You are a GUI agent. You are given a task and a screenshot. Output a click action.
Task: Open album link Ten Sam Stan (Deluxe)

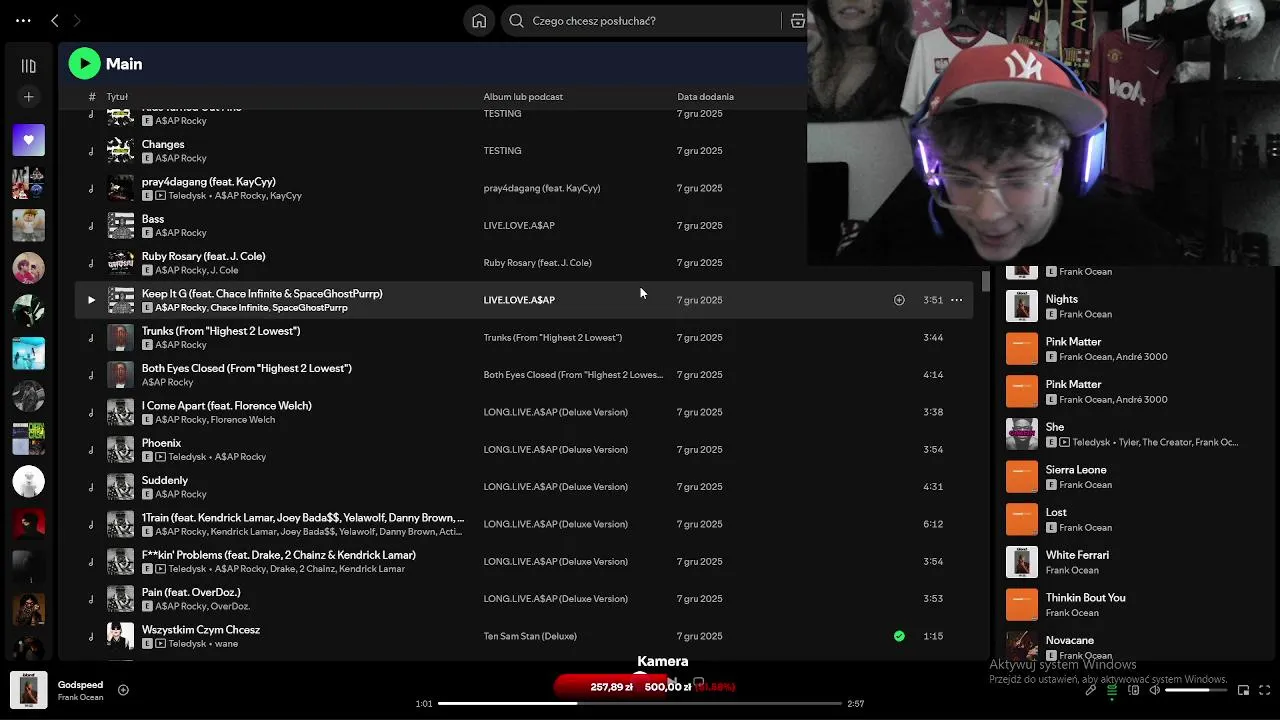click(x=530, y=636)
